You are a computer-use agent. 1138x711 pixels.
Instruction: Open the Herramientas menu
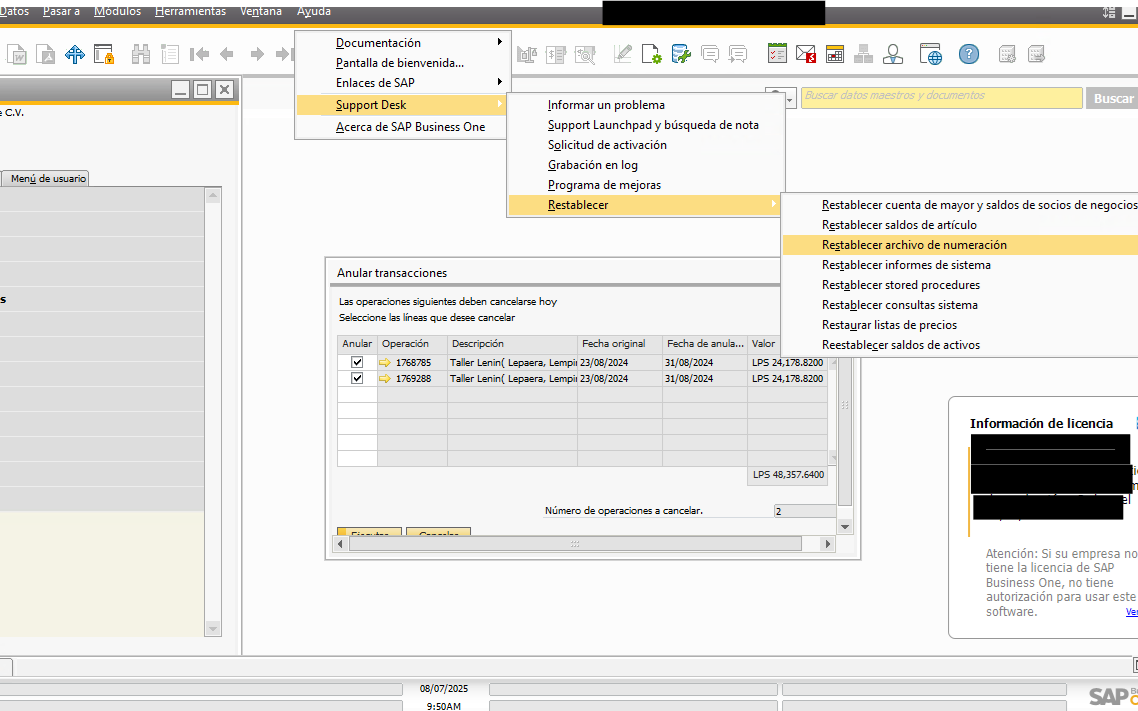190,12
